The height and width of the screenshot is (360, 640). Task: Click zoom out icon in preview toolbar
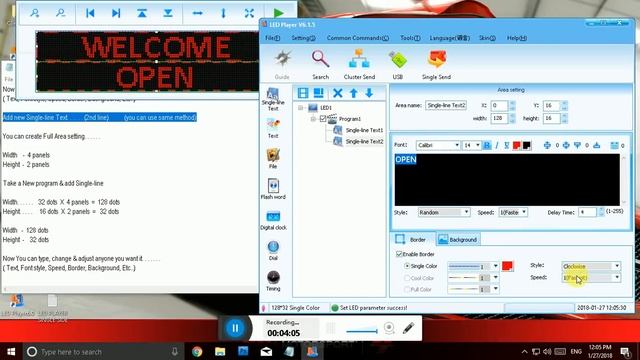[61, 13]
